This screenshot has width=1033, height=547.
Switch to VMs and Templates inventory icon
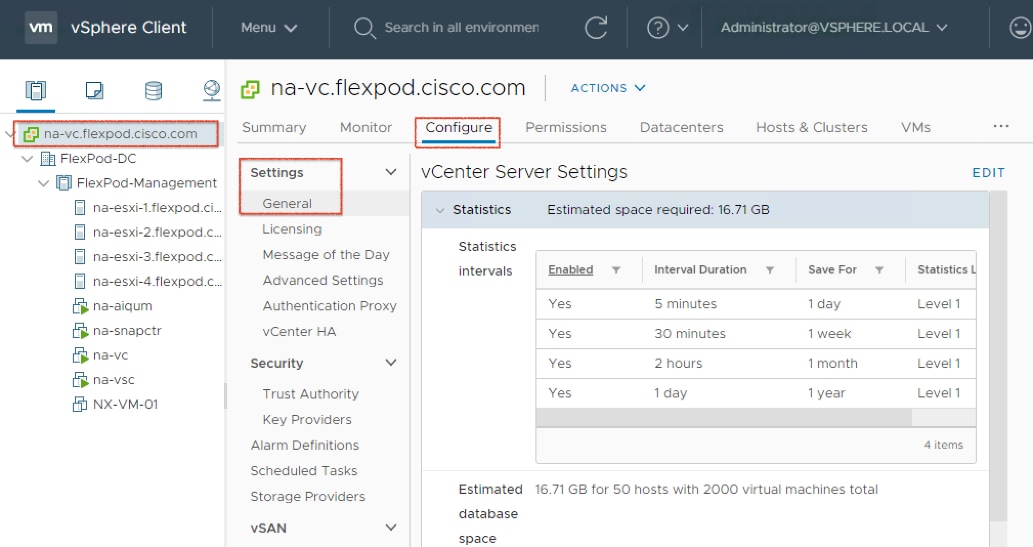point(94,90)
